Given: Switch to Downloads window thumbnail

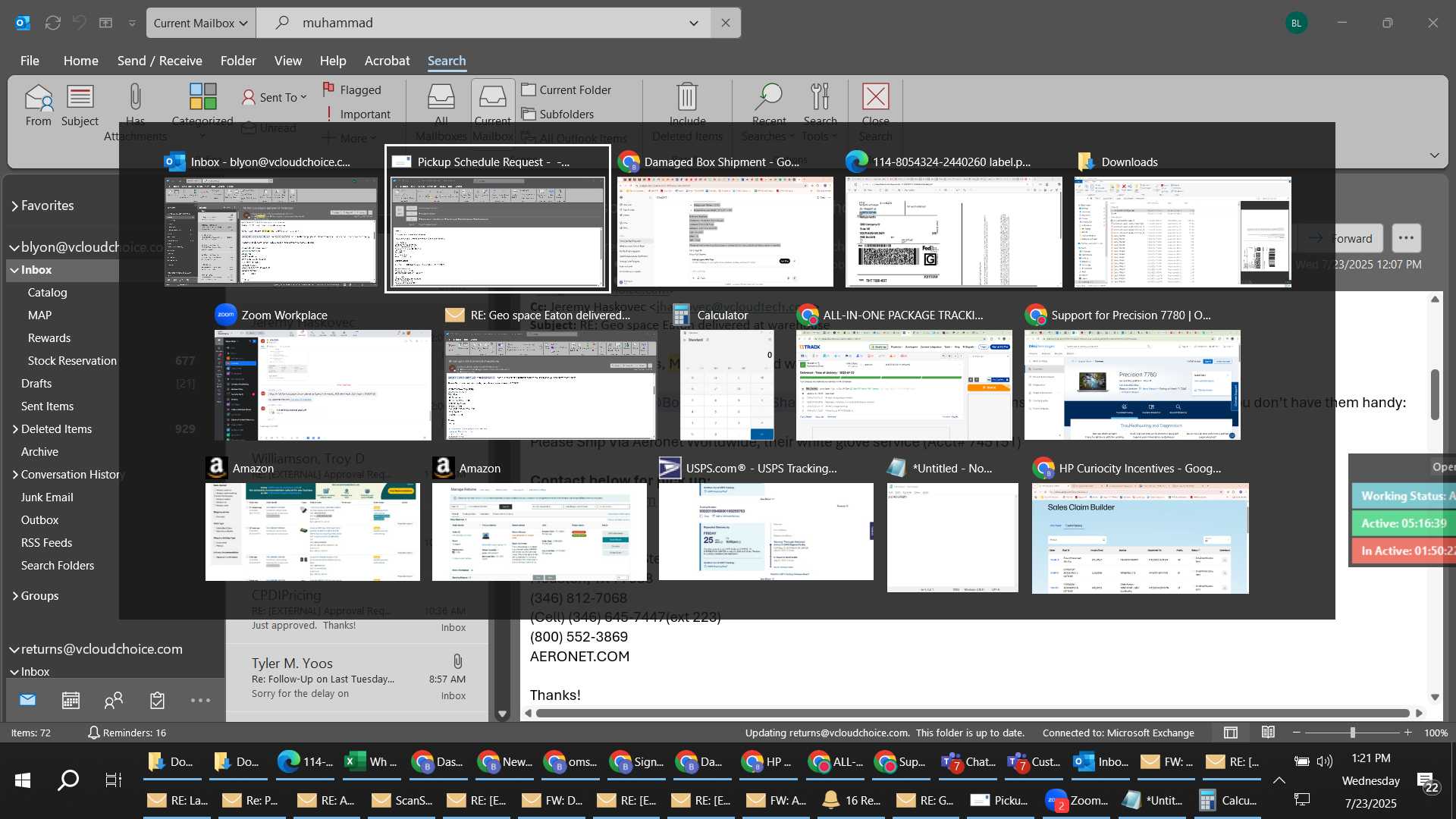Looking at the screenshot, I should (x=1182, y=219).
